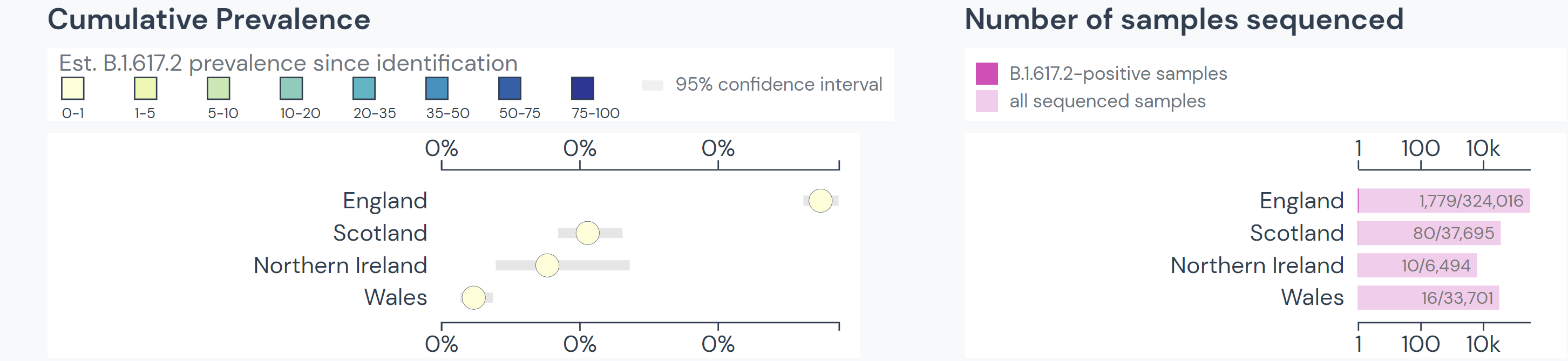Click the 1-5 prevalence color swatch
1568x361 pixels.
[146, 88]
